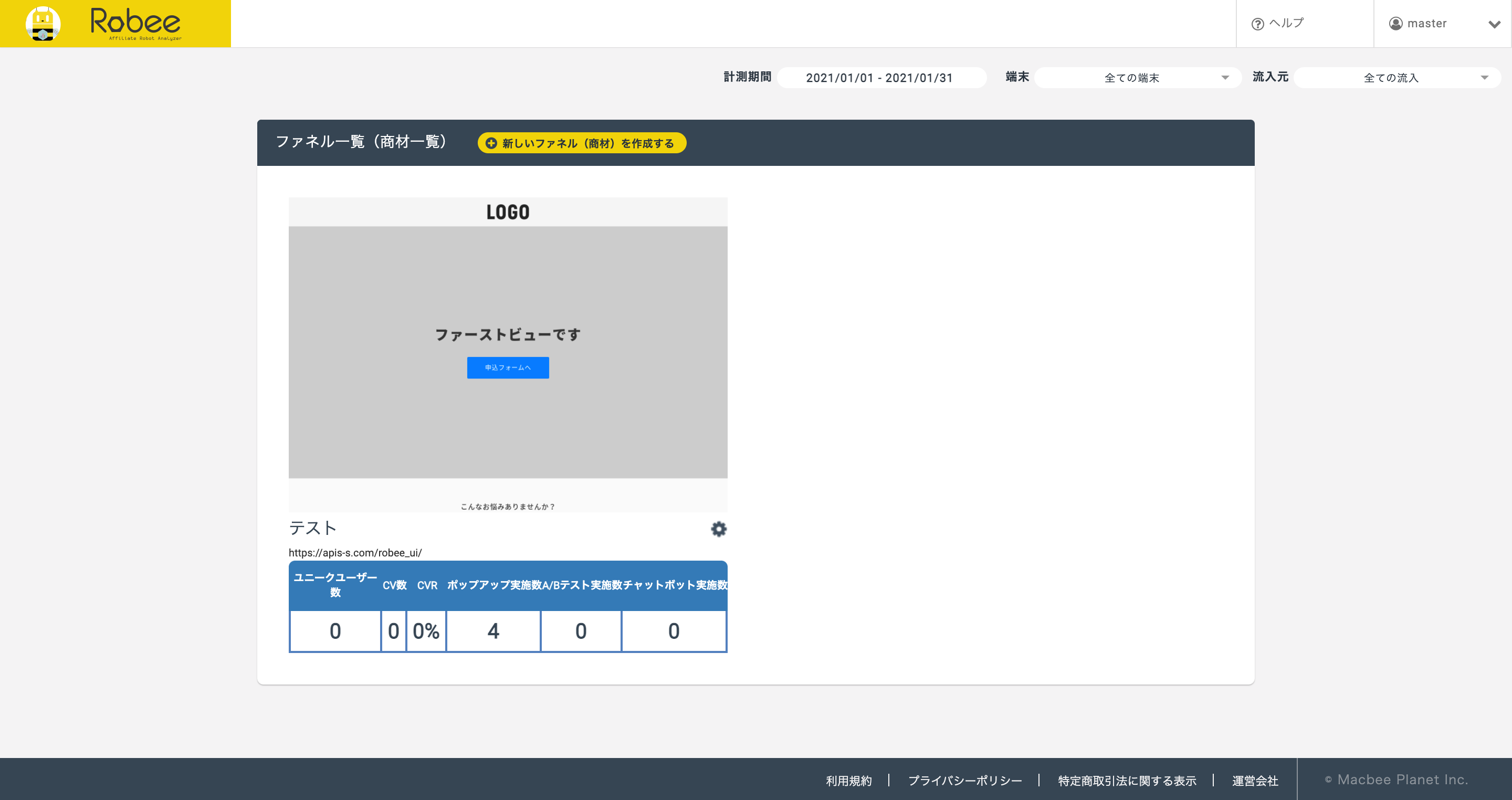The image size is (1512, 800).
Task: Click the Robee logo text
Action: 135,22
